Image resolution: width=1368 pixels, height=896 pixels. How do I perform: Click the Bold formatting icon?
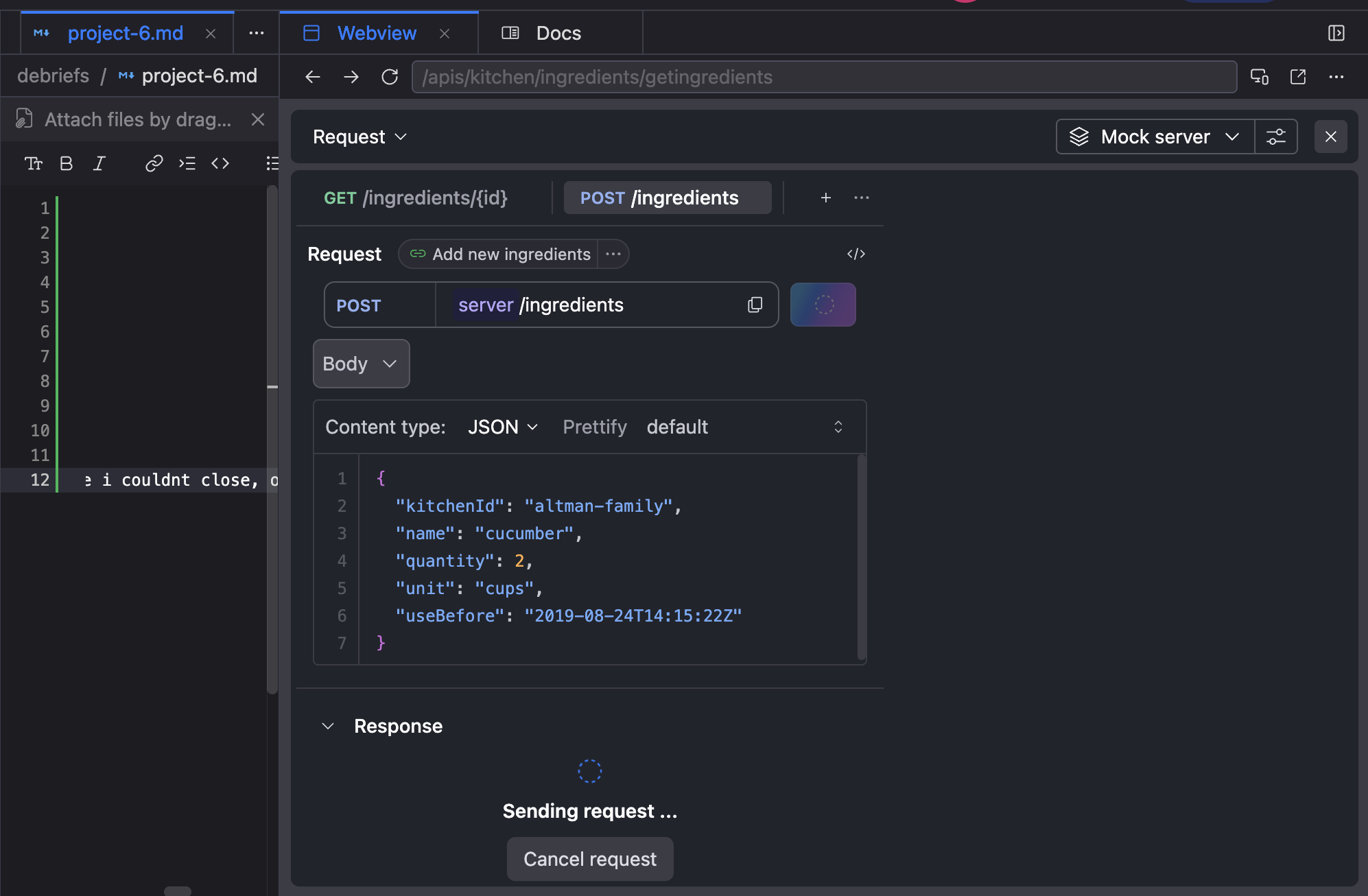click(67, 163)
